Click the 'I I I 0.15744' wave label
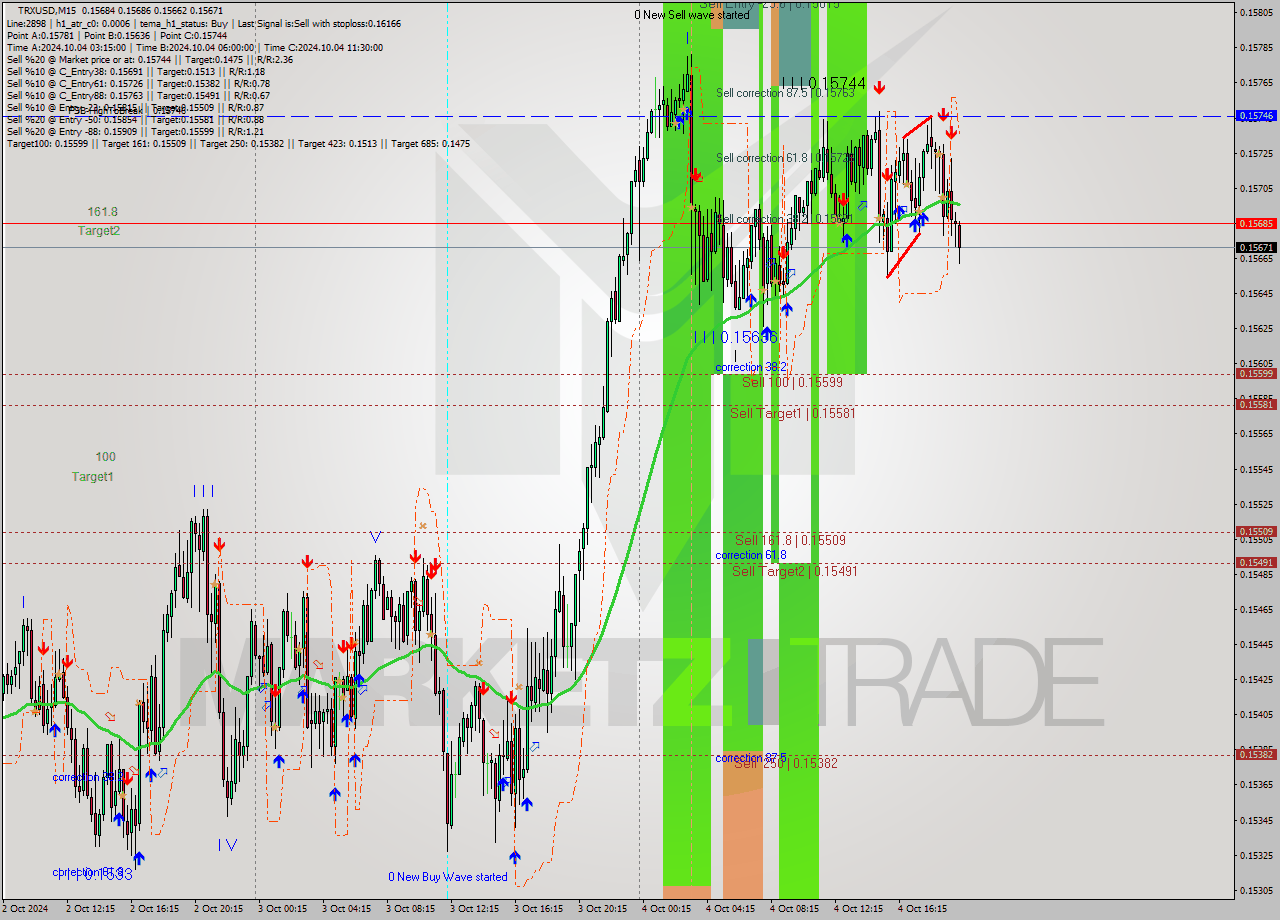1280x920 pixels. point(824,83)
